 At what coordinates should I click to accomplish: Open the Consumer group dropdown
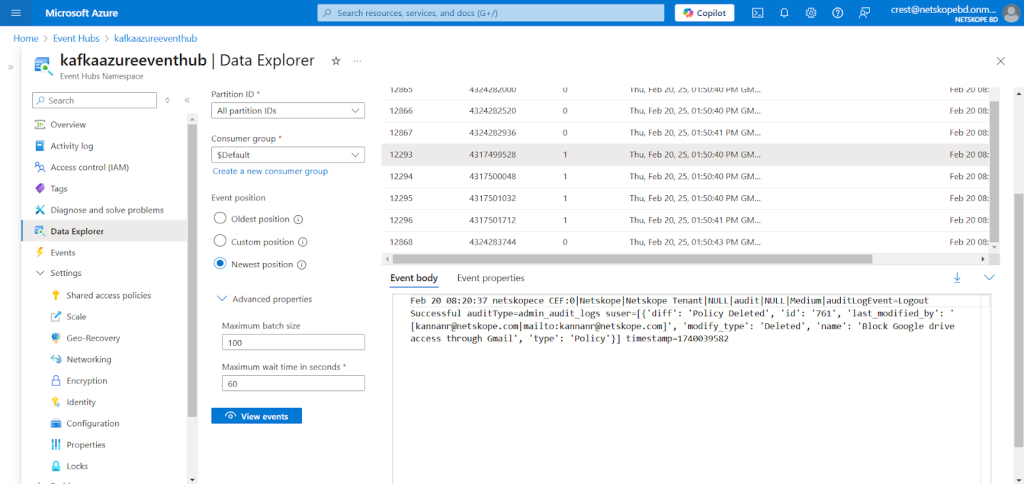click(288, 155)
